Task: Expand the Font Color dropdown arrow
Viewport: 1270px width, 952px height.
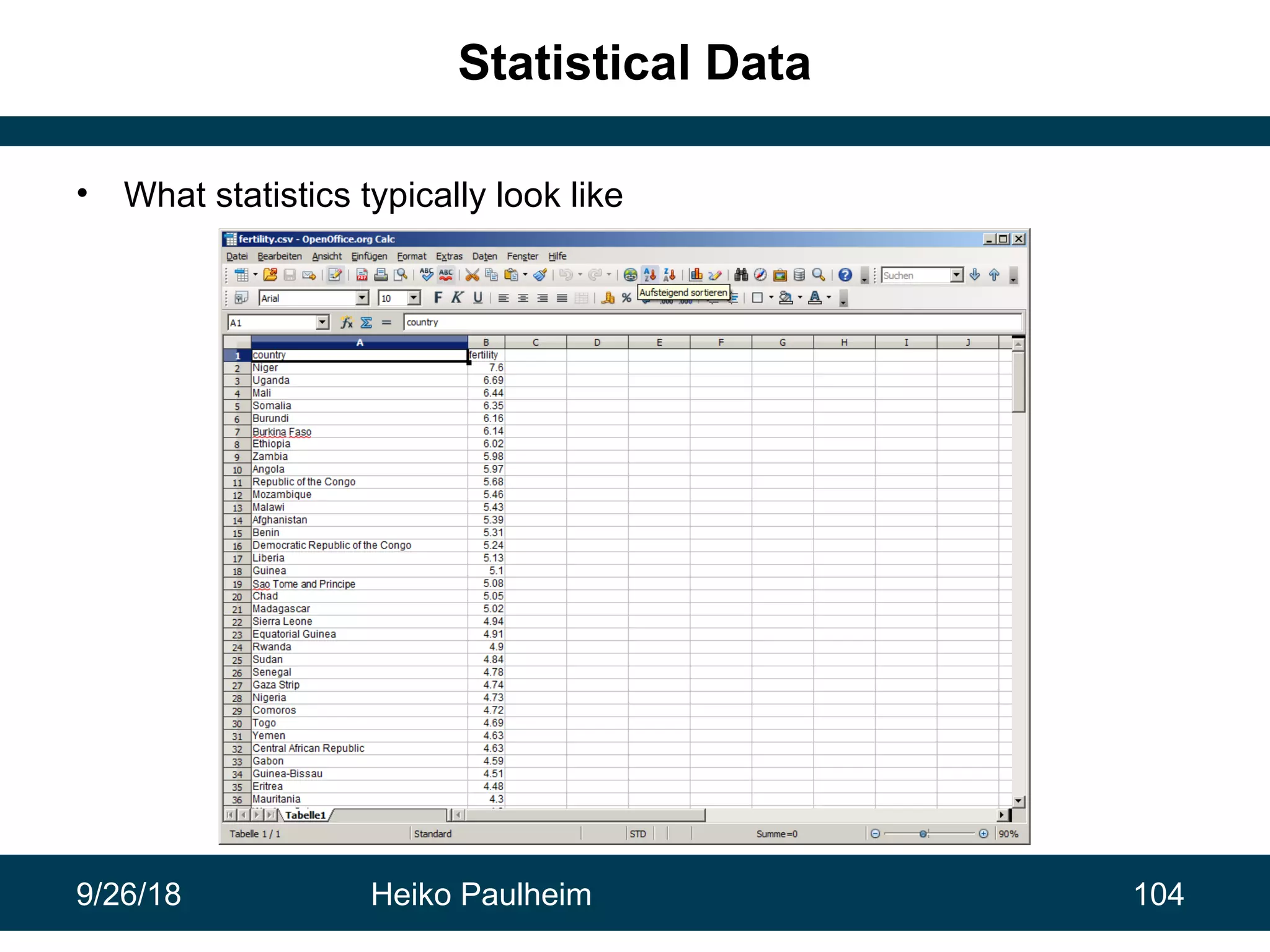Action: (x=829, y=298)
